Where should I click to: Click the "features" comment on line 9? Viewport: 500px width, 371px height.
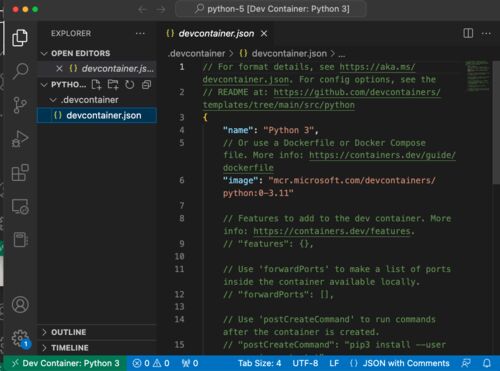(268, 244)
